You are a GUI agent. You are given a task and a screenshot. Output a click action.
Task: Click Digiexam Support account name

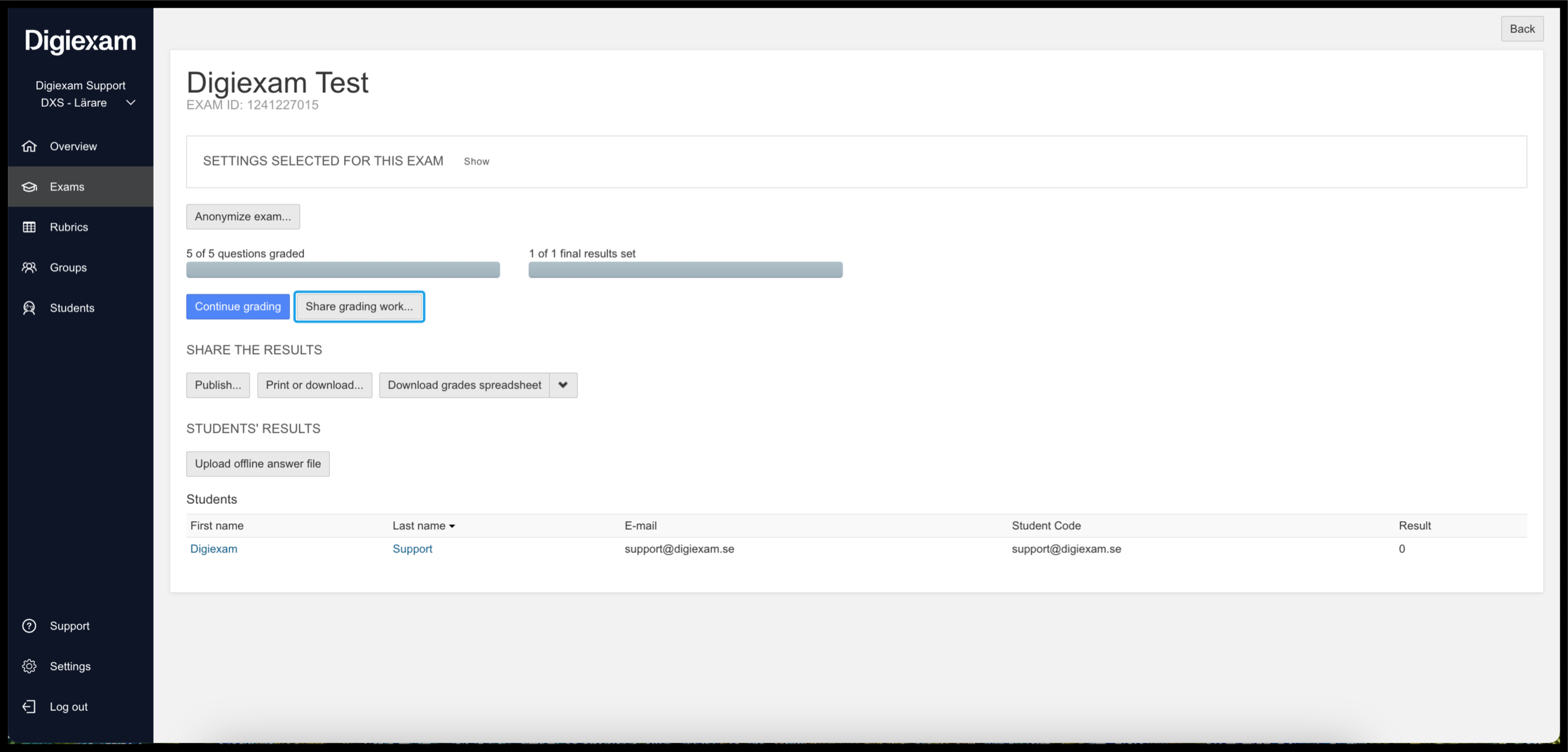point(80,86)
